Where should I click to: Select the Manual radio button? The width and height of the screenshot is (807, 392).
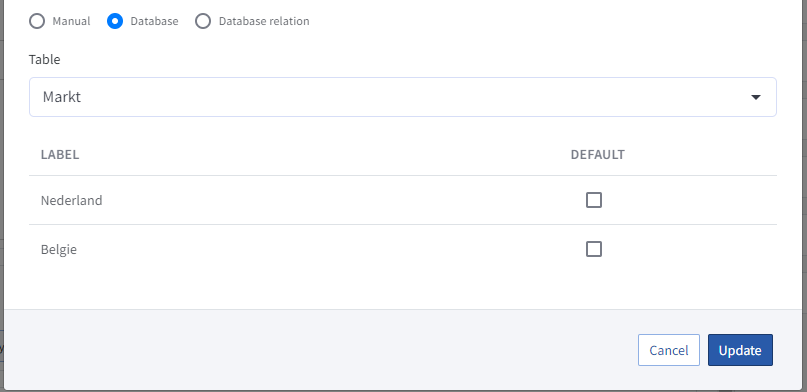tap(37, 21)
